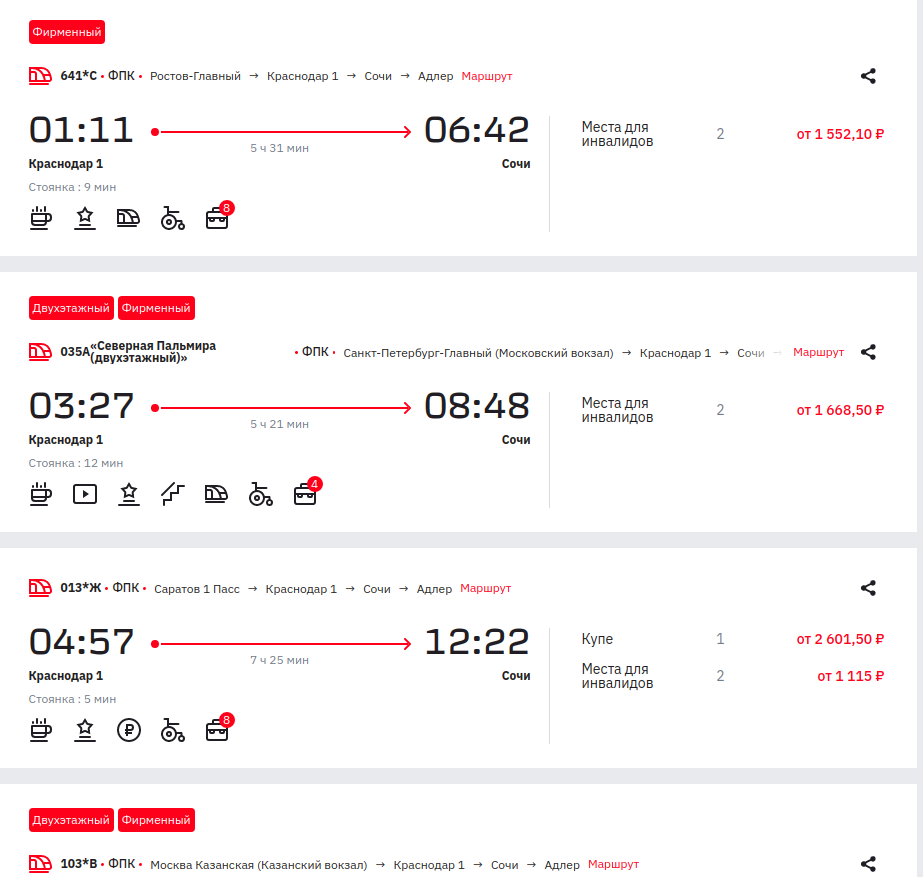923x877 pixels.
Task: Click the Двухэтажный badge on train 035А
Action: pos(71,308)
